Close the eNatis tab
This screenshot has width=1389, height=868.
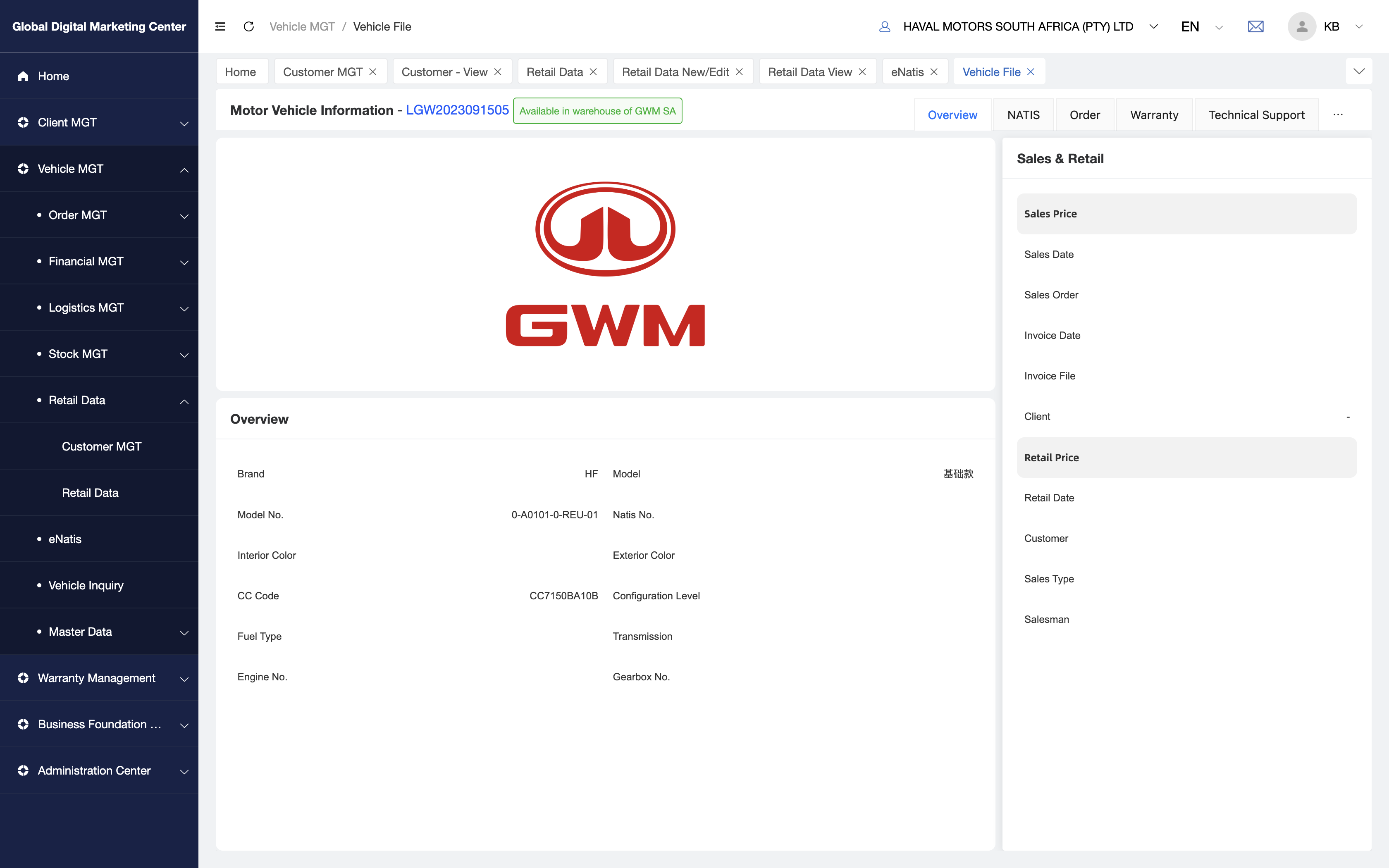coord(934,72)
